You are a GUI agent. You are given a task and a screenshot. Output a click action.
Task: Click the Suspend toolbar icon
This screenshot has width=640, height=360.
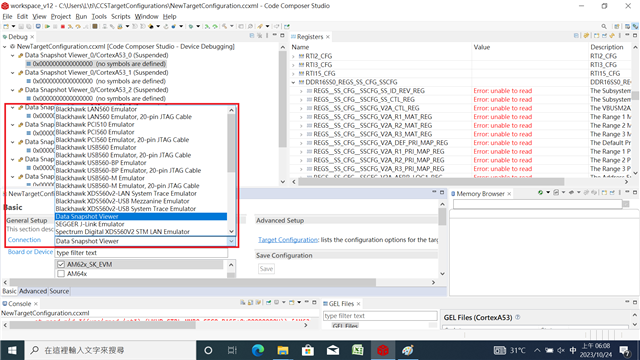[55, 27]
